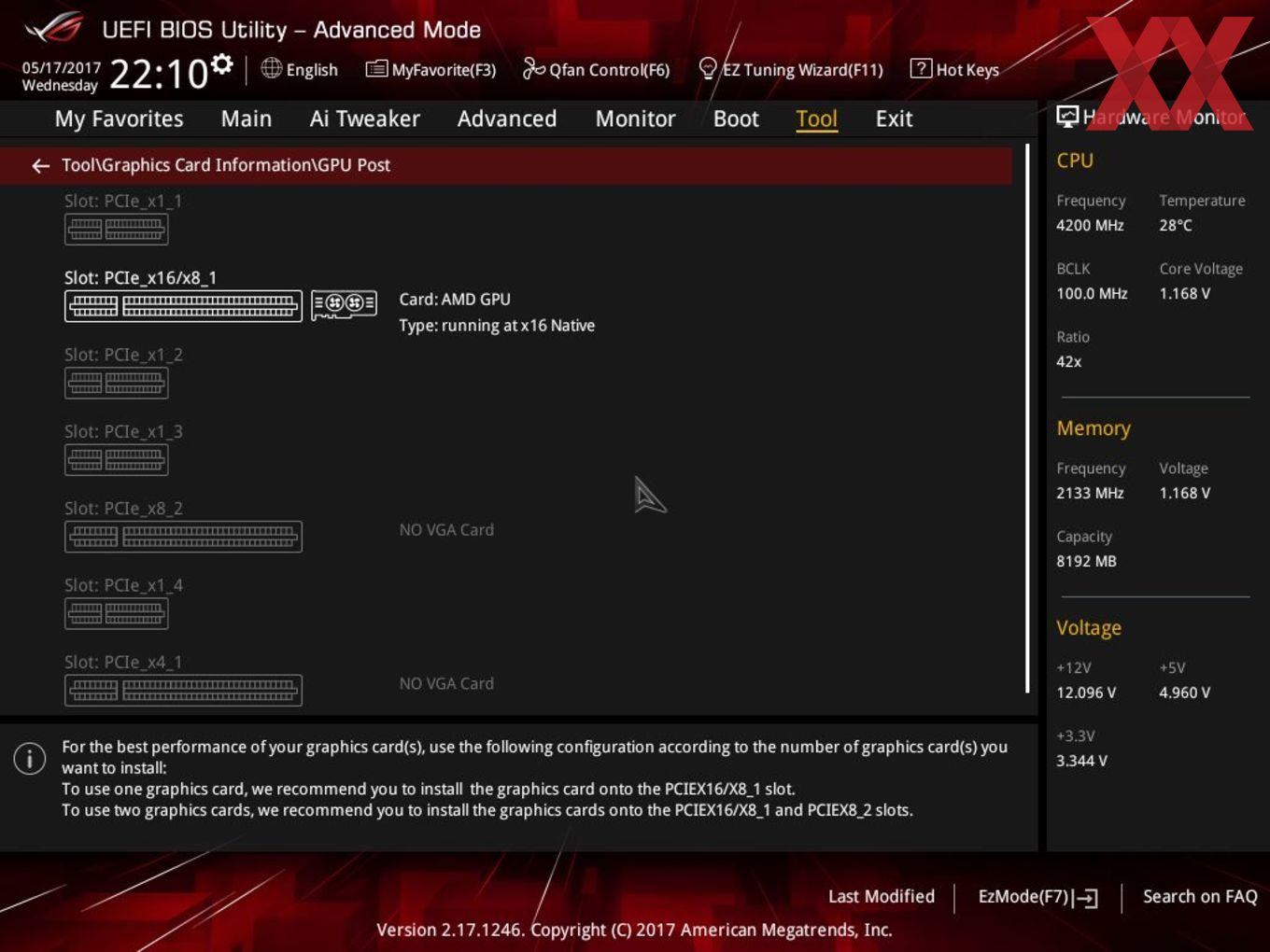
Task: Click the PCIe_x8_2 slot graphic
Action: [183, 537]
